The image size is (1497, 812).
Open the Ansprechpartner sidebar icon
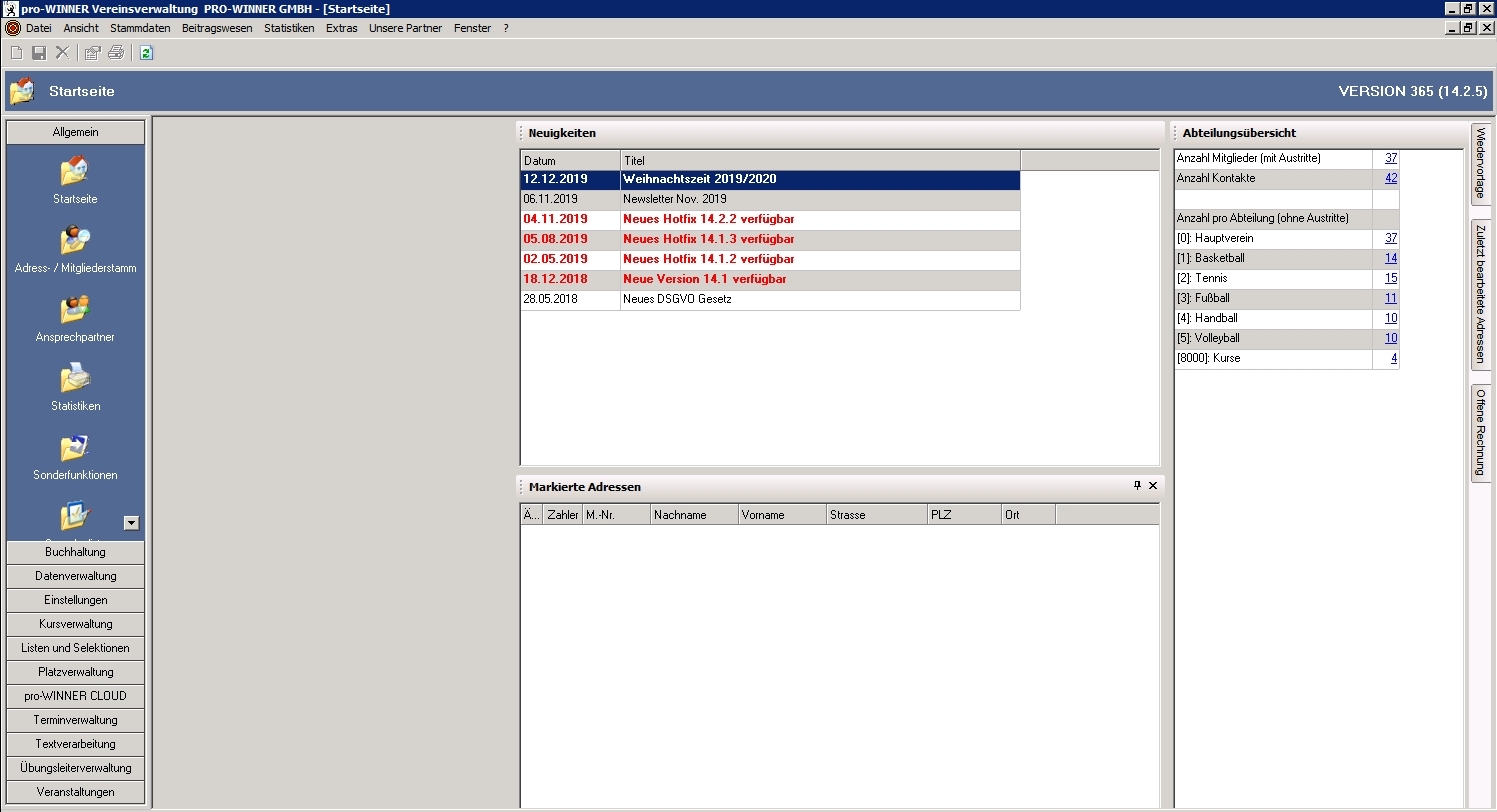[x=75, y=310]
